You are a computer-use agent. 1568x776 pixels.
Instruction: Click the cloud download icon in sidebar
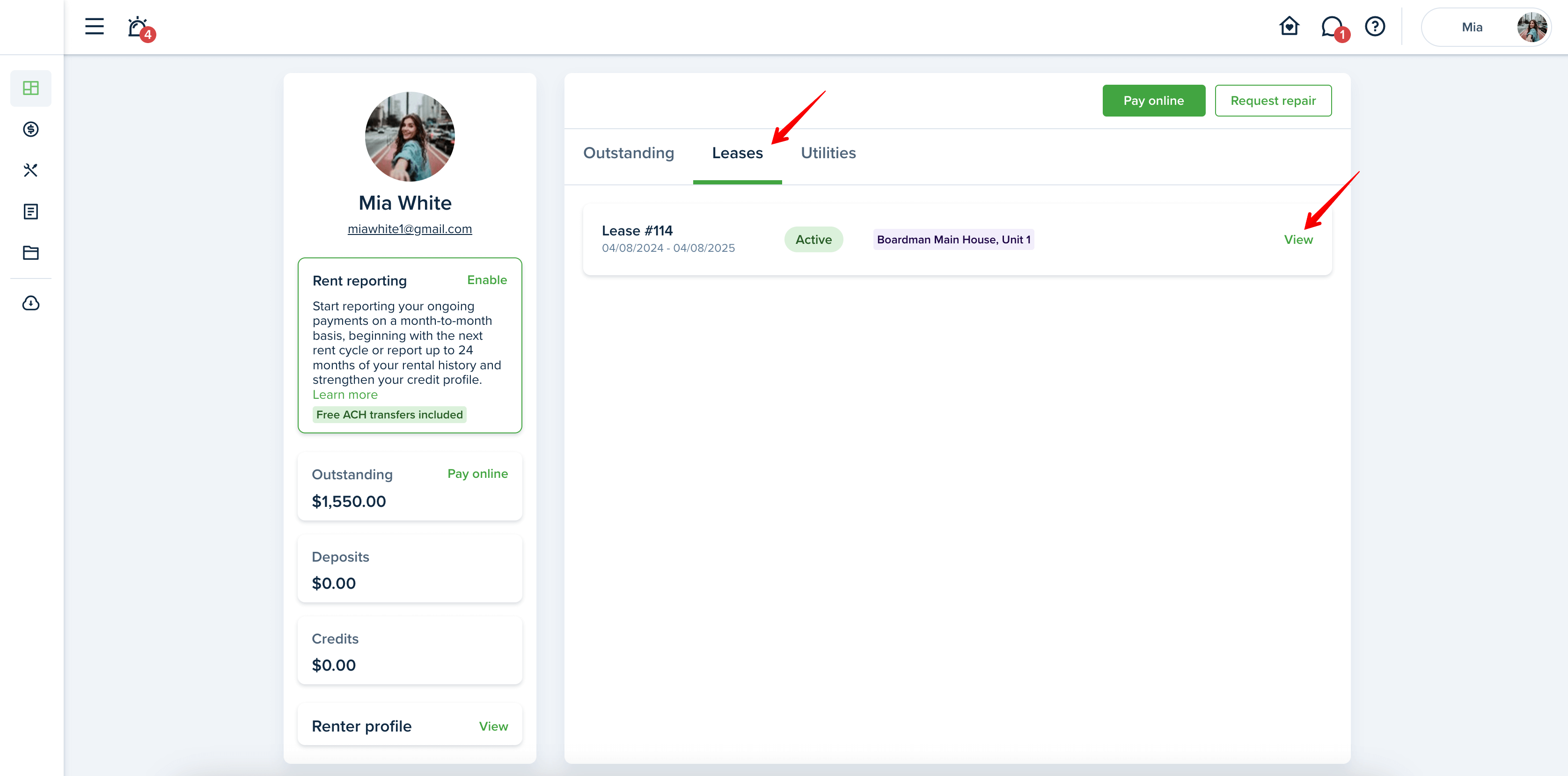point(31,303)
